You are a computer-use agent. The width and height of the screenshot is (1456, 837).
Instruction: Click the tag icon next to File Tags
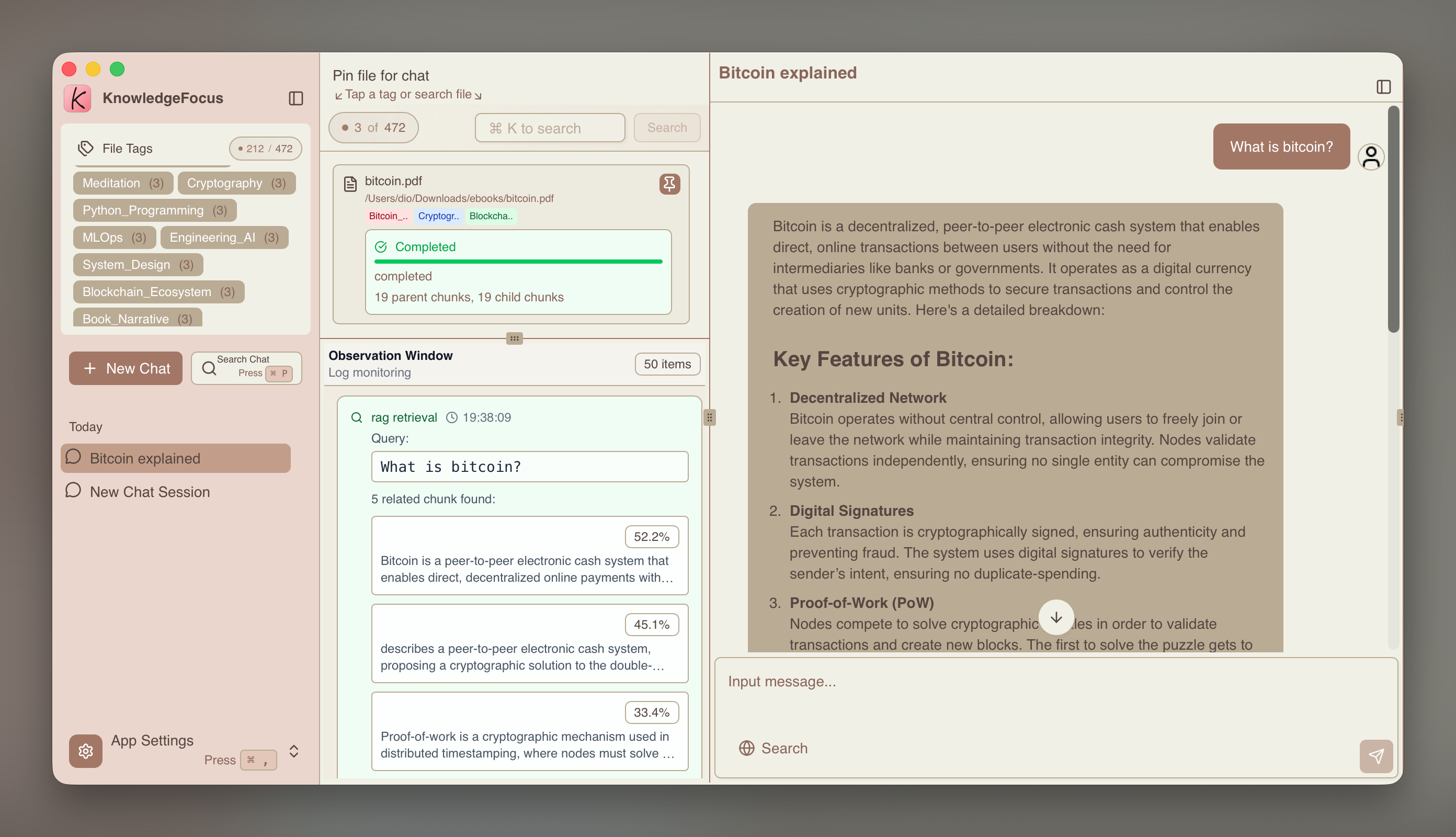85,149
